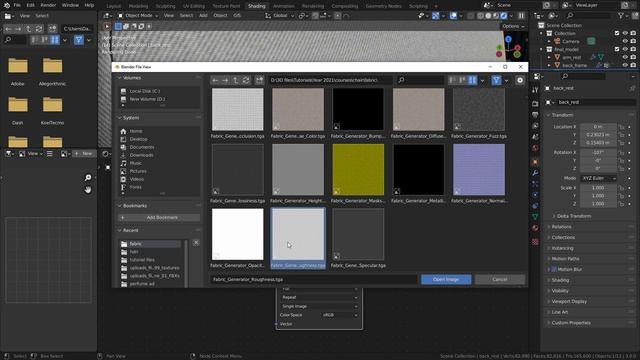Select the purple Fabric_Generator_Normal thumbnail
The width and height of the screenshot is (640, 360).
pos(479,169)
